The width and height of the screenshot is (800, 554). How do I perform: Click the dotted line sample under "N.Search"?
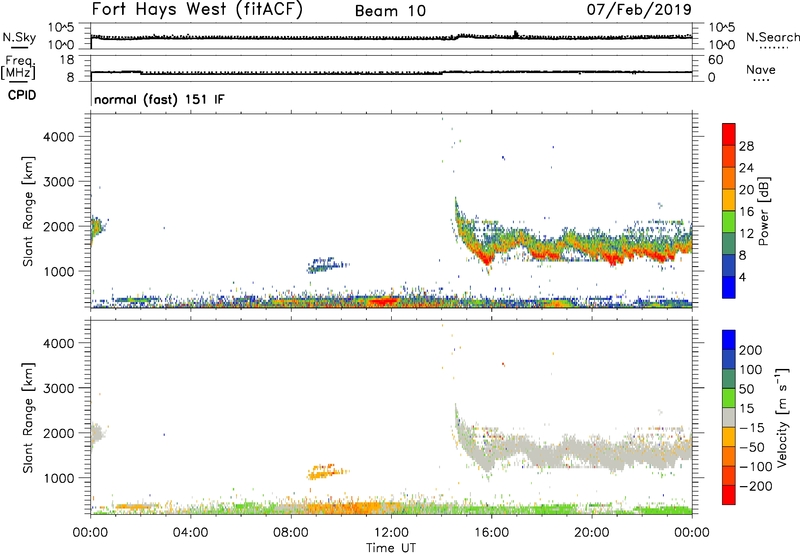(773, 48)
